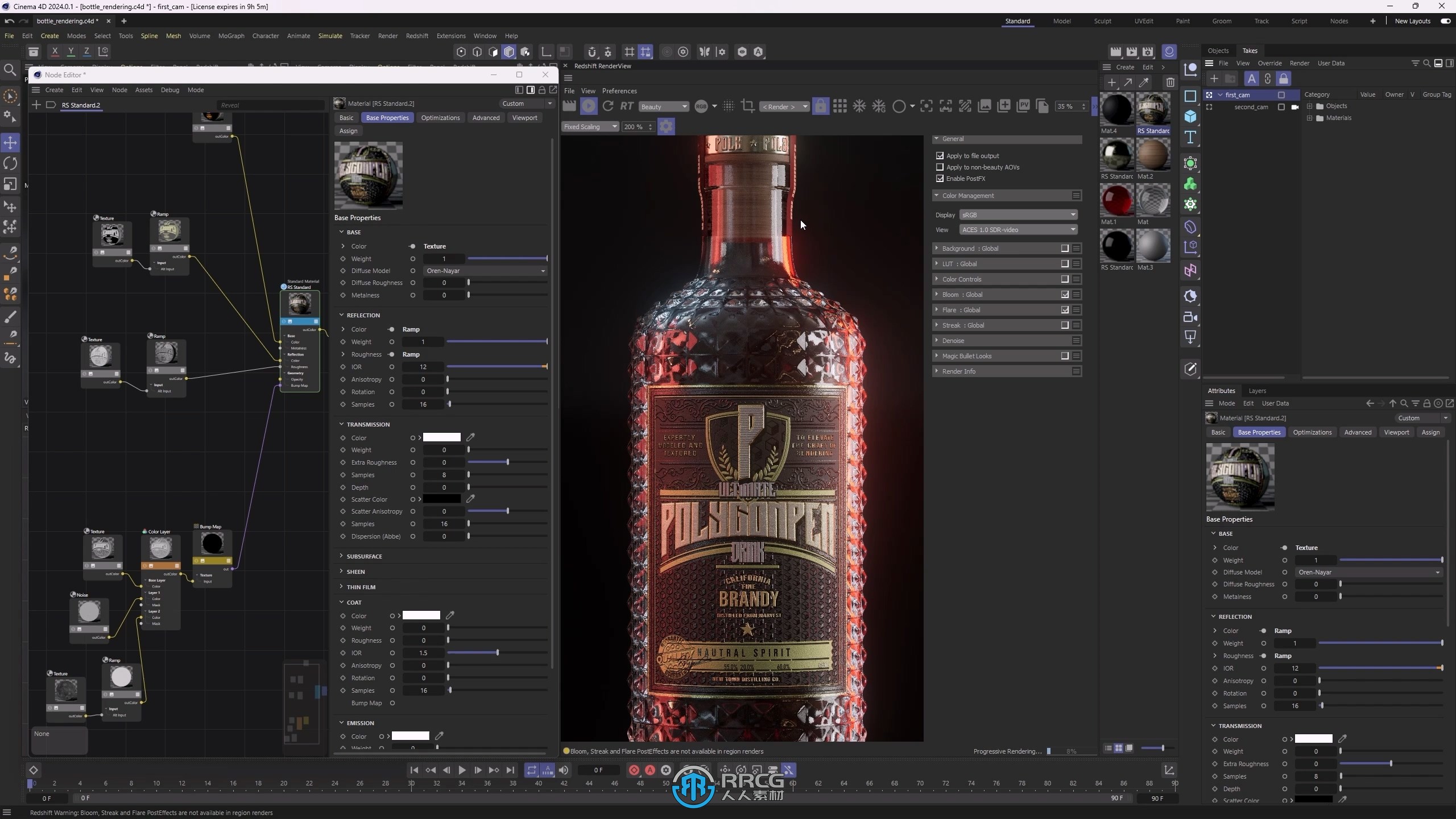Click the X axis lock icon
This screenshot has height=819, width=1456.
point(55,51)
